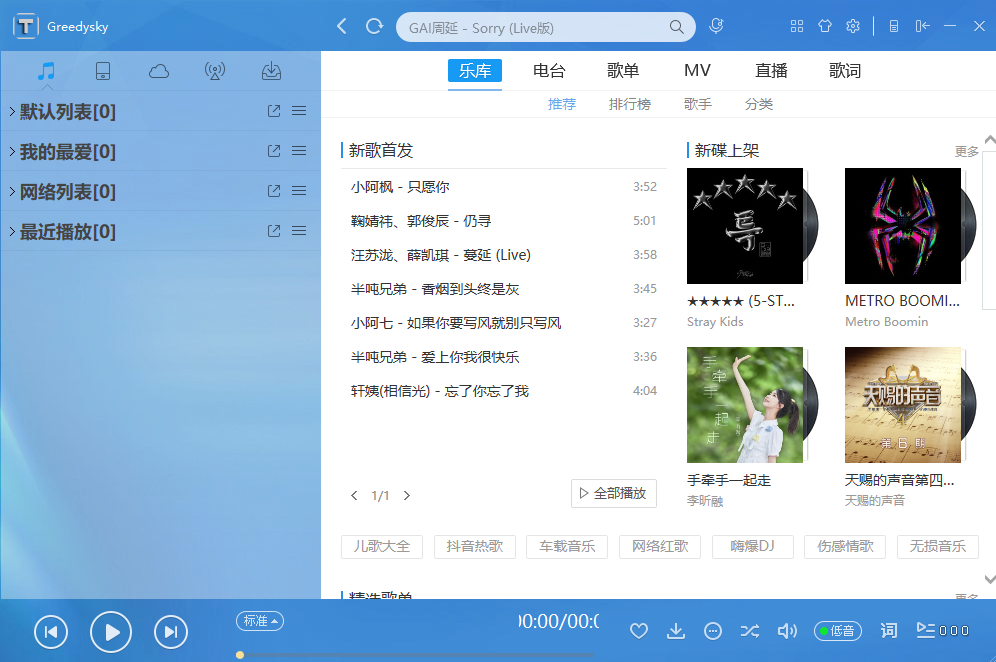Expand the 默认列表 playlist
This screenshot has width=996, height=662.
click(x=12, y=111)
